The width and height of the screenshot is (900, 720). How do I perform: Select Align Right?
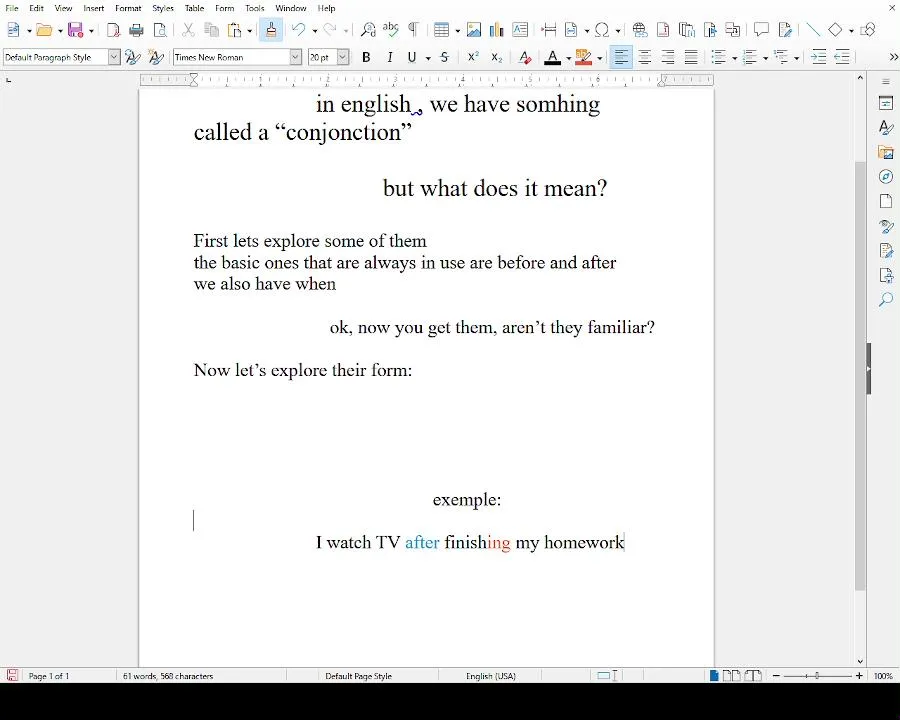(668, 57)
